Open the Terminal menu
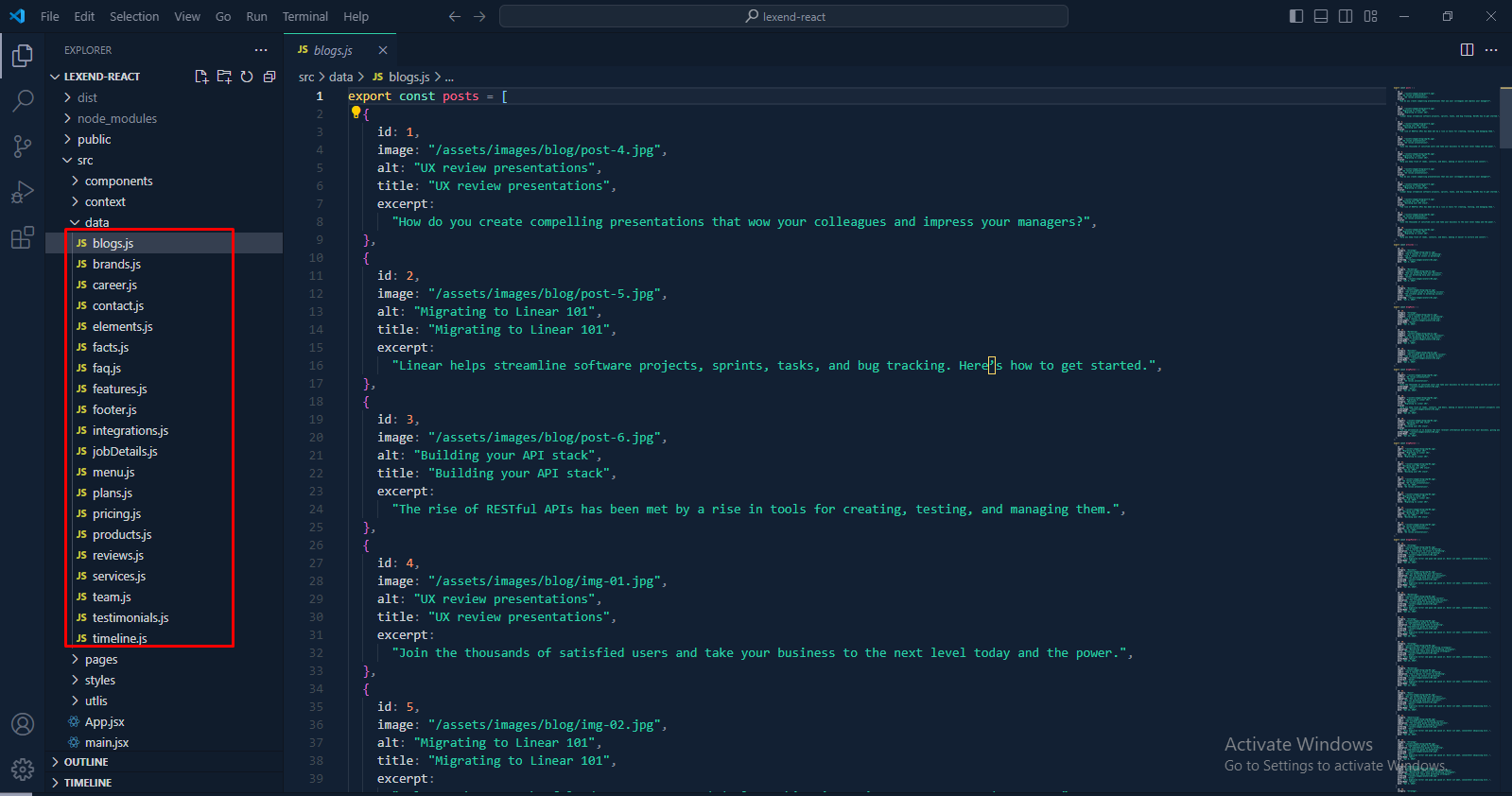Screen dimensions: 1512x796 (x=304, y=16)
